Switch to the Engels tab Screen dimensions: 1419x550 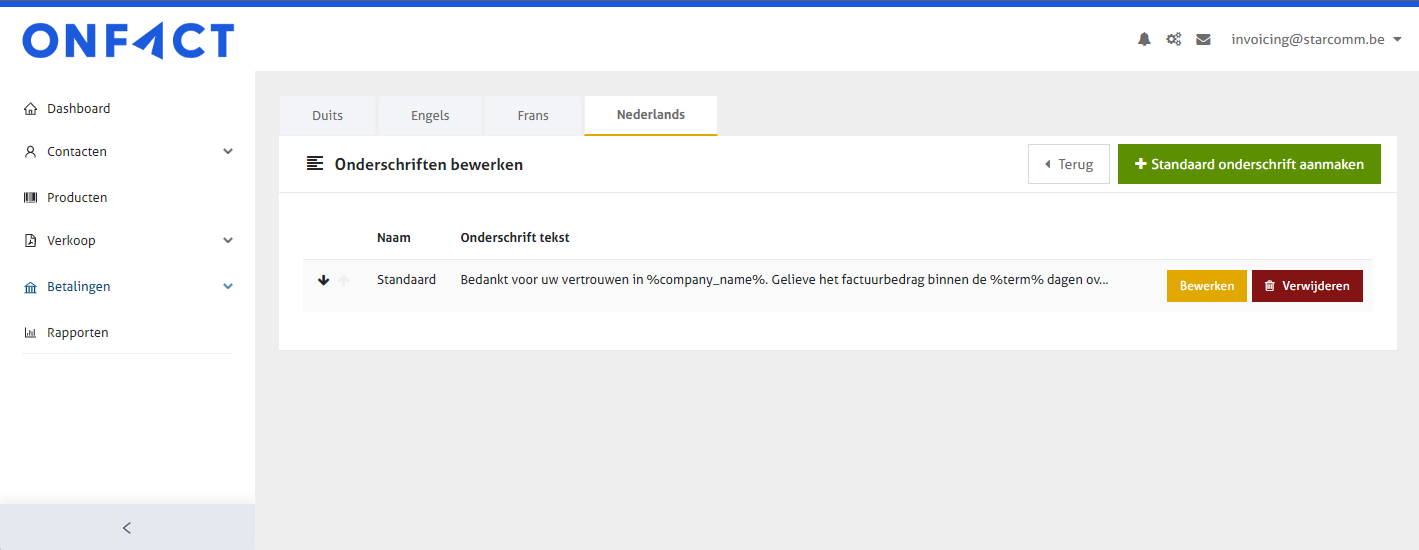coord(430,115)
